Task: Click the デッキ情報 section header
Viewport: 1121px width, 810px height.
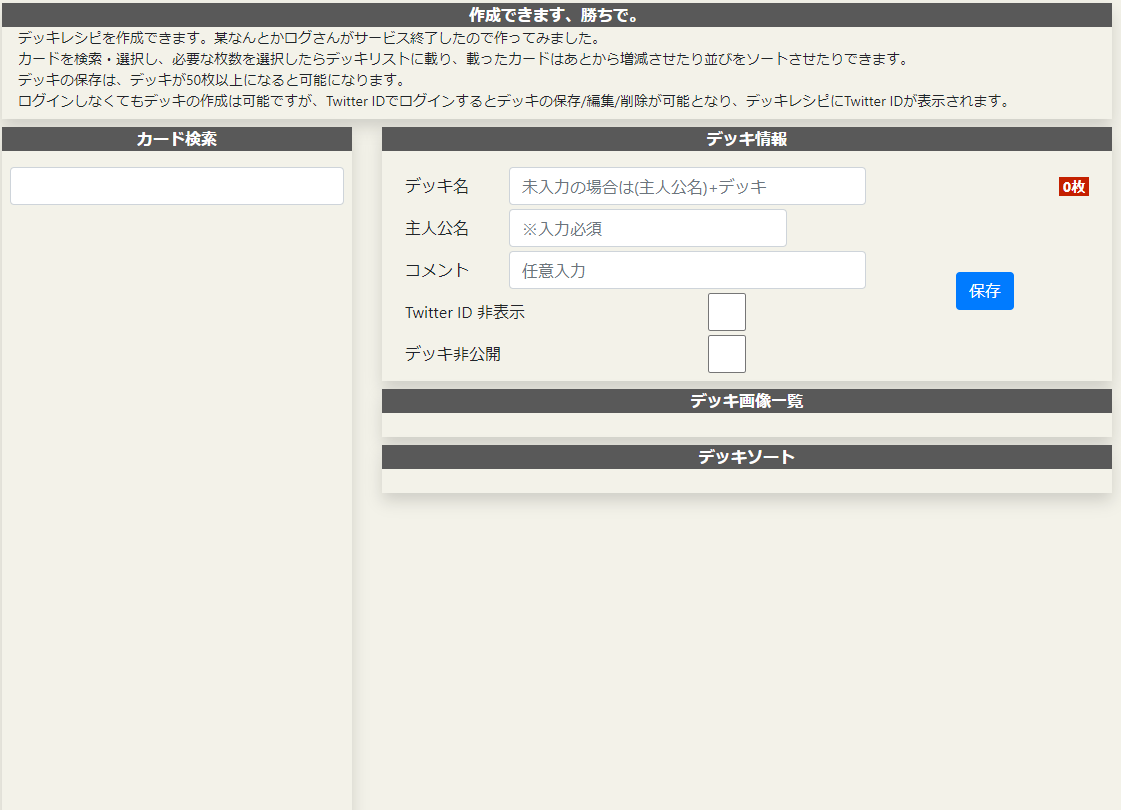Action: pyautogui.click(x=745, y=139)
